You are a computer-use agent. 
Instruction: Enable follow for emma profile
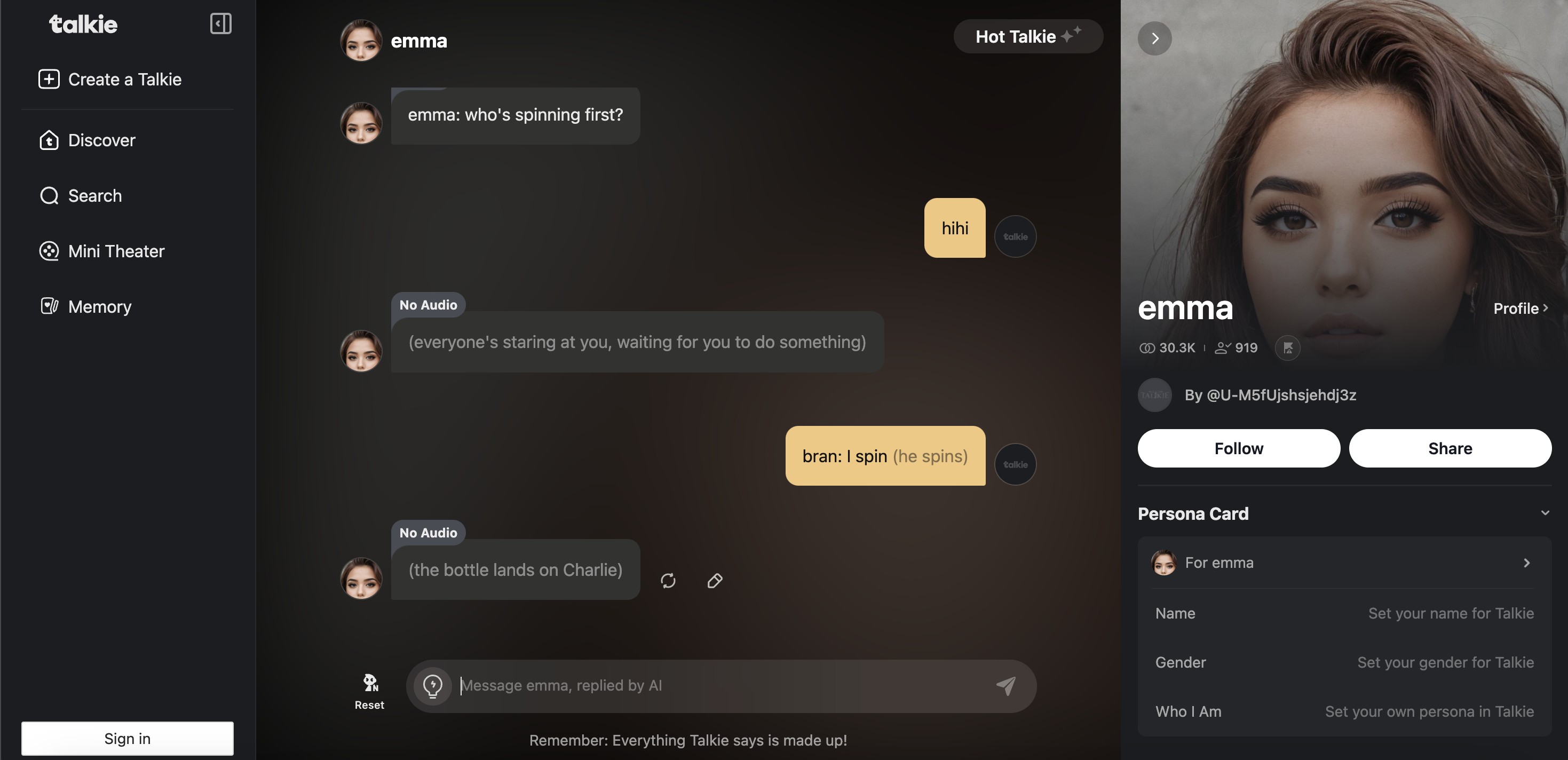[1239, 447]
